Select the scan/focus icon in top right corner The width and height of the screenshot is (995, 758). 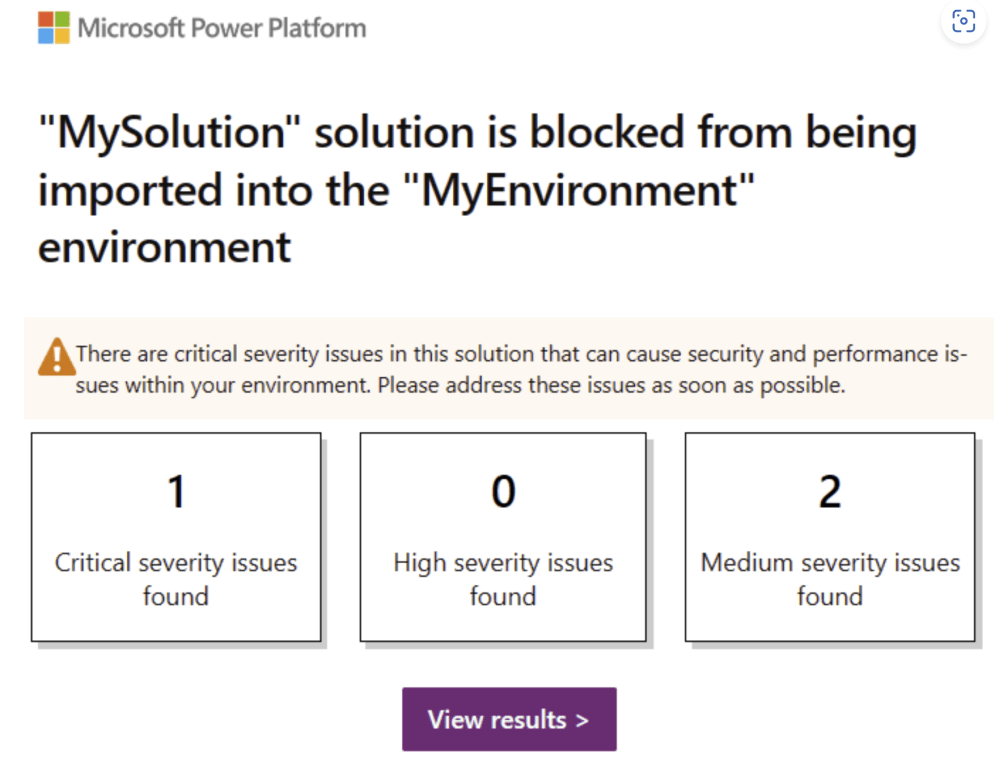[963, 20]
